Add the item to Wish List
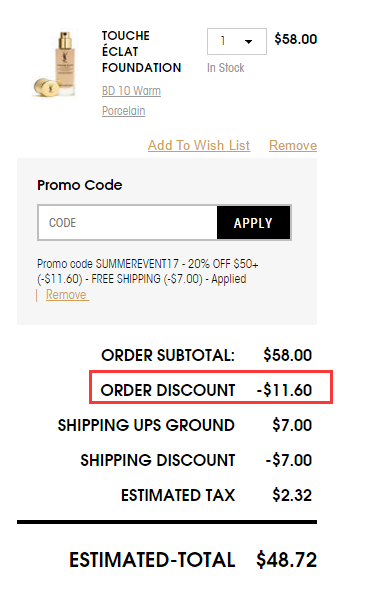 coord(199,145)
